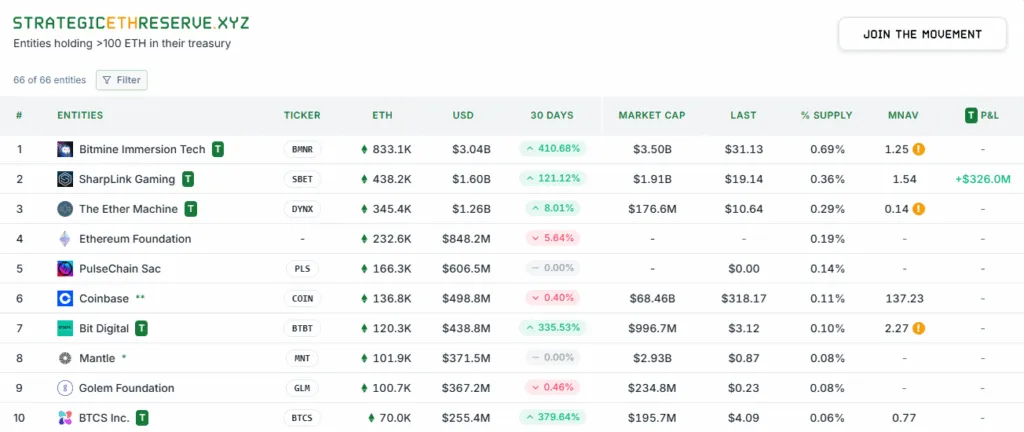Click the 66 of 66 entities count
1024x432 pixels.
(x=50, y=80)
